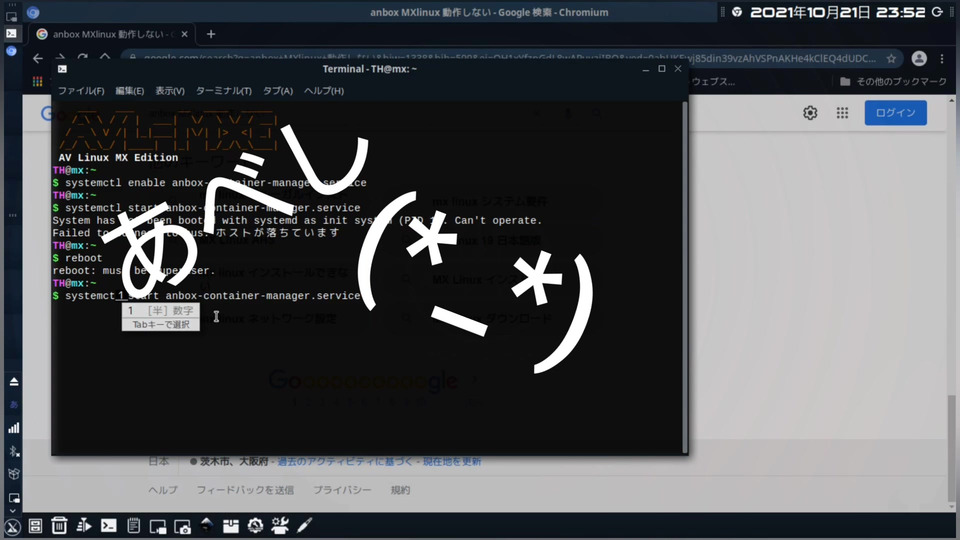The width and height of the screenshot is (960, 540).
Task: Minimize the Terminal window
Action: (x=645, y=69)
